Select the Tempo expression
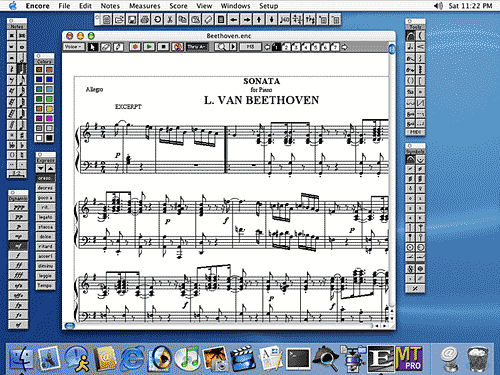This screenshot has height=375, width=500. 45,286
